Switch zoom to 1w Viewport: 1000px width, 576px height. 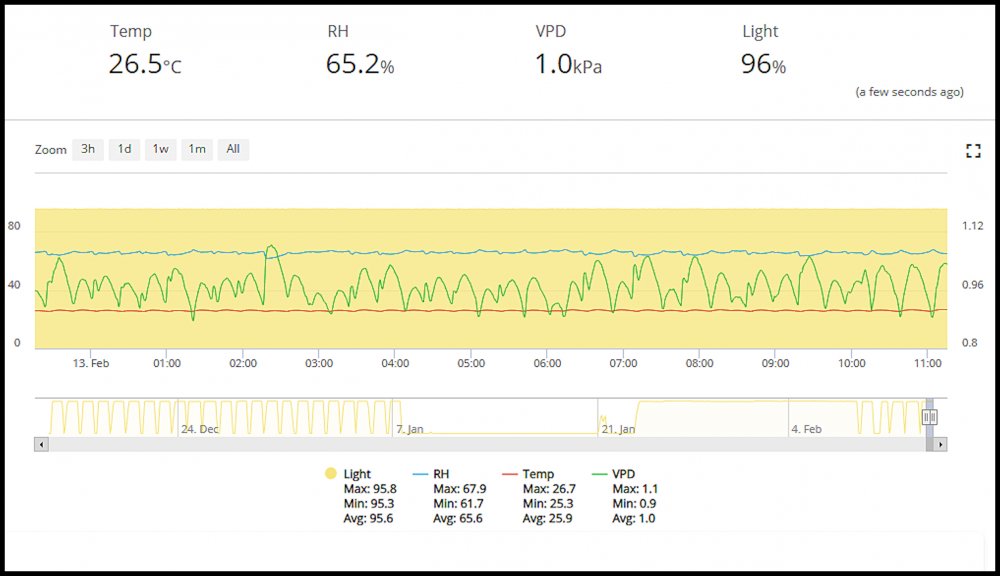[x=160, y=150]
